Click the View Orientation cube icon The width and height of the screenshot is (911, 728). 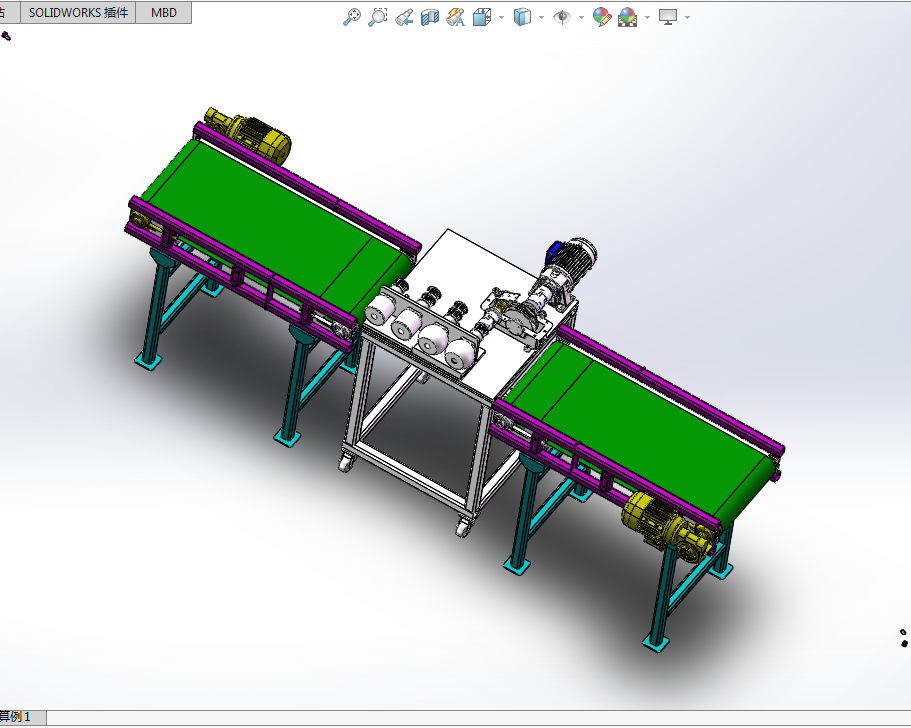point(482,17)
